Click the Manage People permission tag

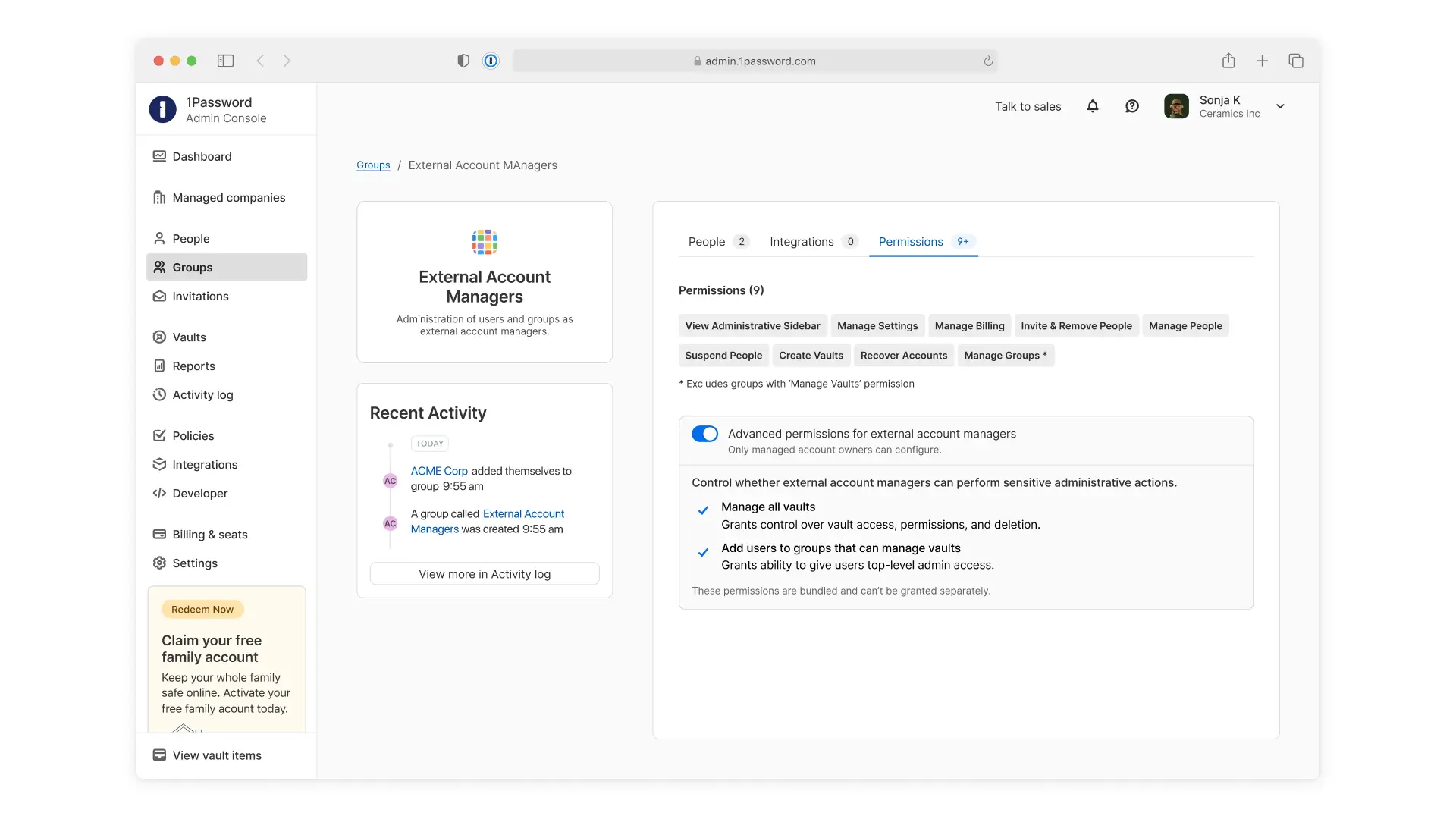point(1185,326)
